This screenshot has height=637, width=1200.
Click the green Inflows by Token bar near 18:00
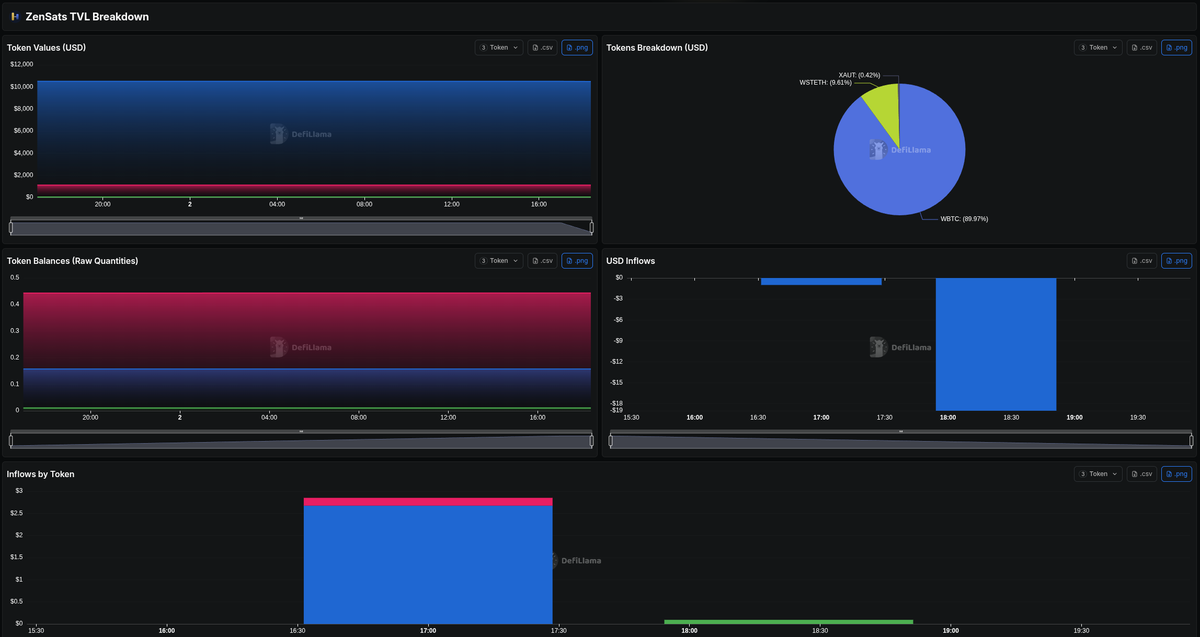click(788, 622)
